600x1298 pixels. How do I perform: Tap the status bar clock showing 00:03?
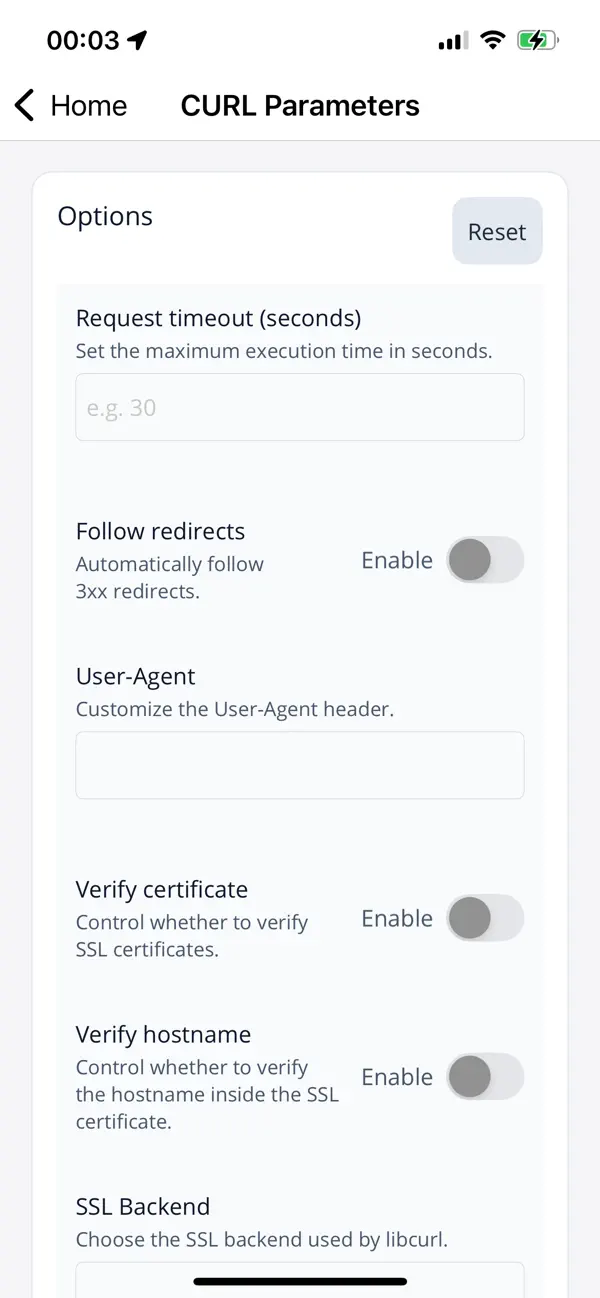(85, 41)
